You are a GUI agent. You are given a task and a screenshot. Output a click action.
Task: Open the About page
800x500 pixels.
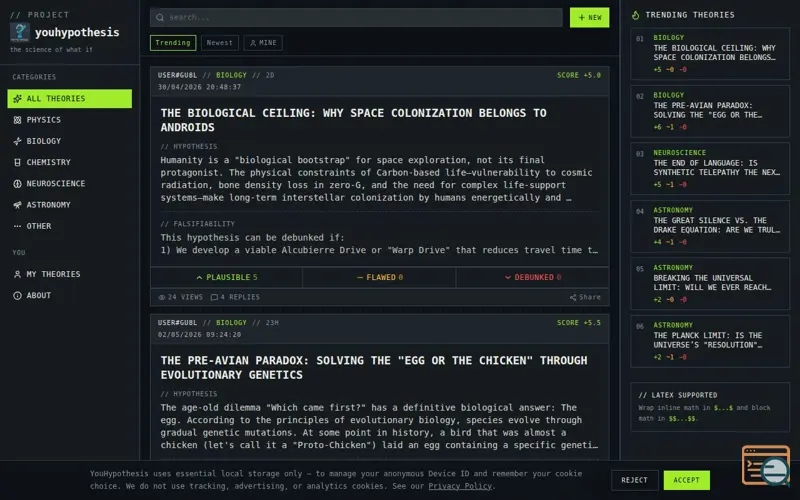click(69, 295)
